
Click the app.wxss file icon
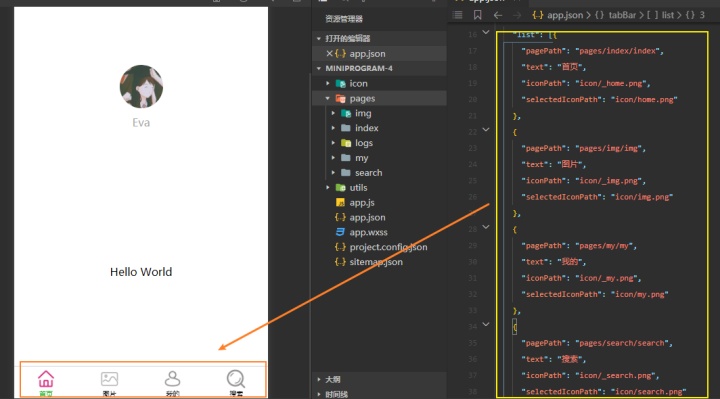pos(340,232)
